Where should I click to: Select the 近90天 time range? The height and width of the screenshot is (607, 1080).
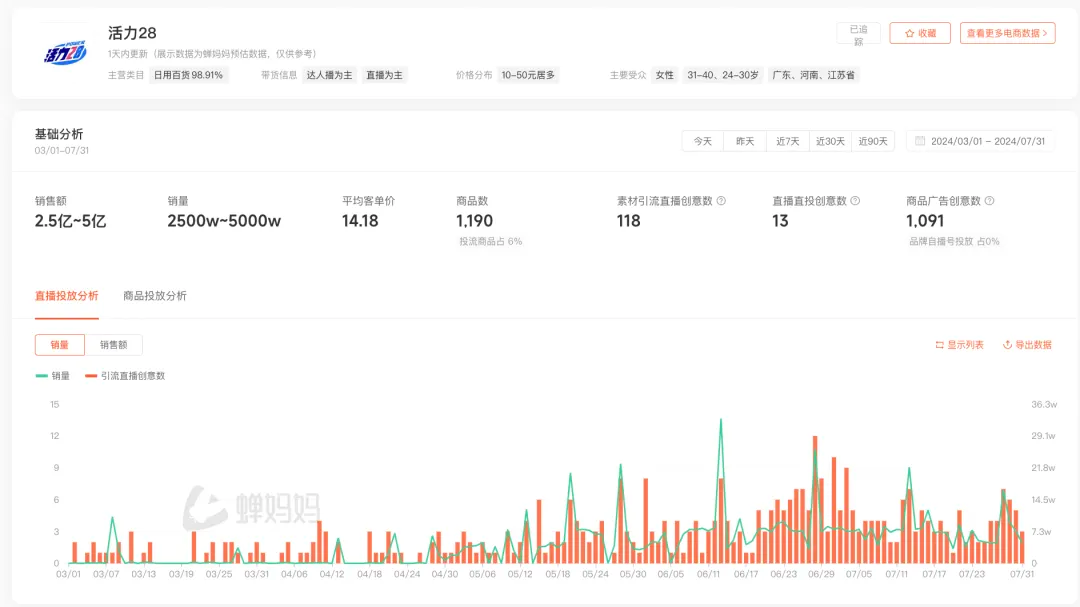(872, 141)
